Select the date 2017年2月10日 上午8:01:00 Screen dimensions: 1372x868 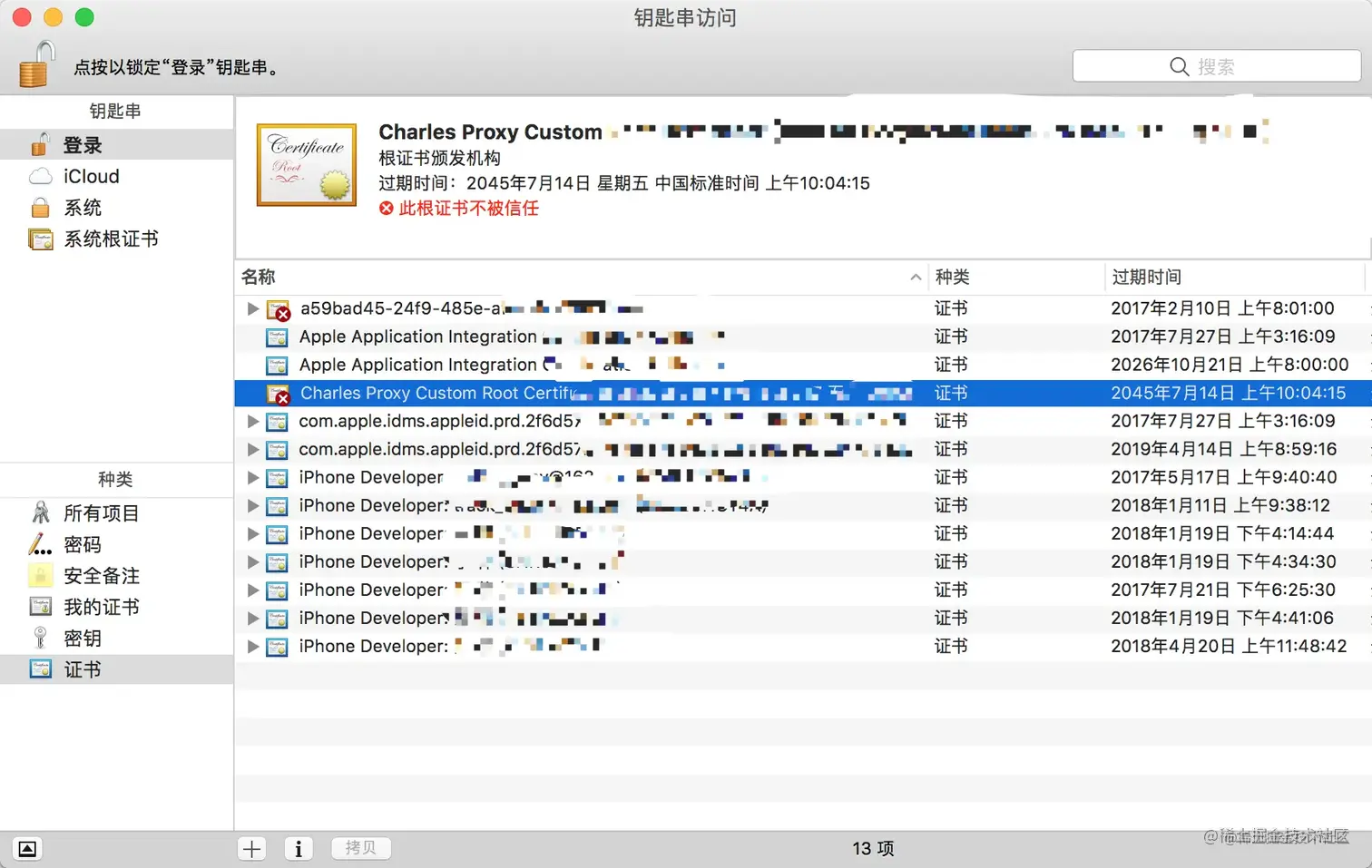(x=1222, y=308)
